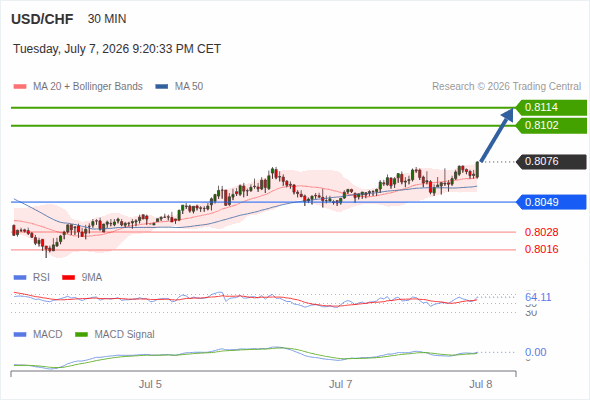Click the blue upward trend arrow
This screenshot has width=590, height=400.
497,134
